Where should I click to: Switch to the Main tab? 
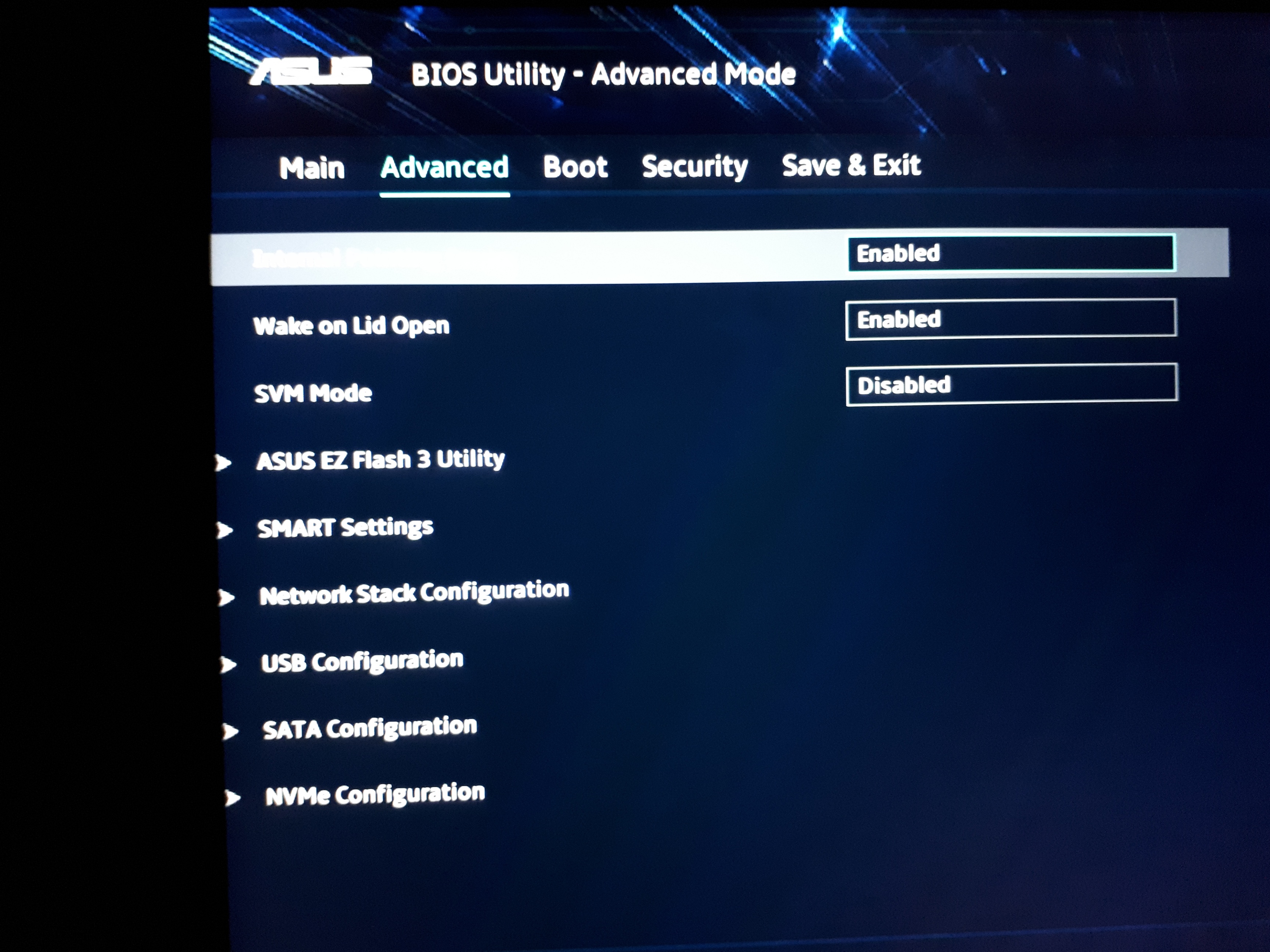[x=312, y=168]
